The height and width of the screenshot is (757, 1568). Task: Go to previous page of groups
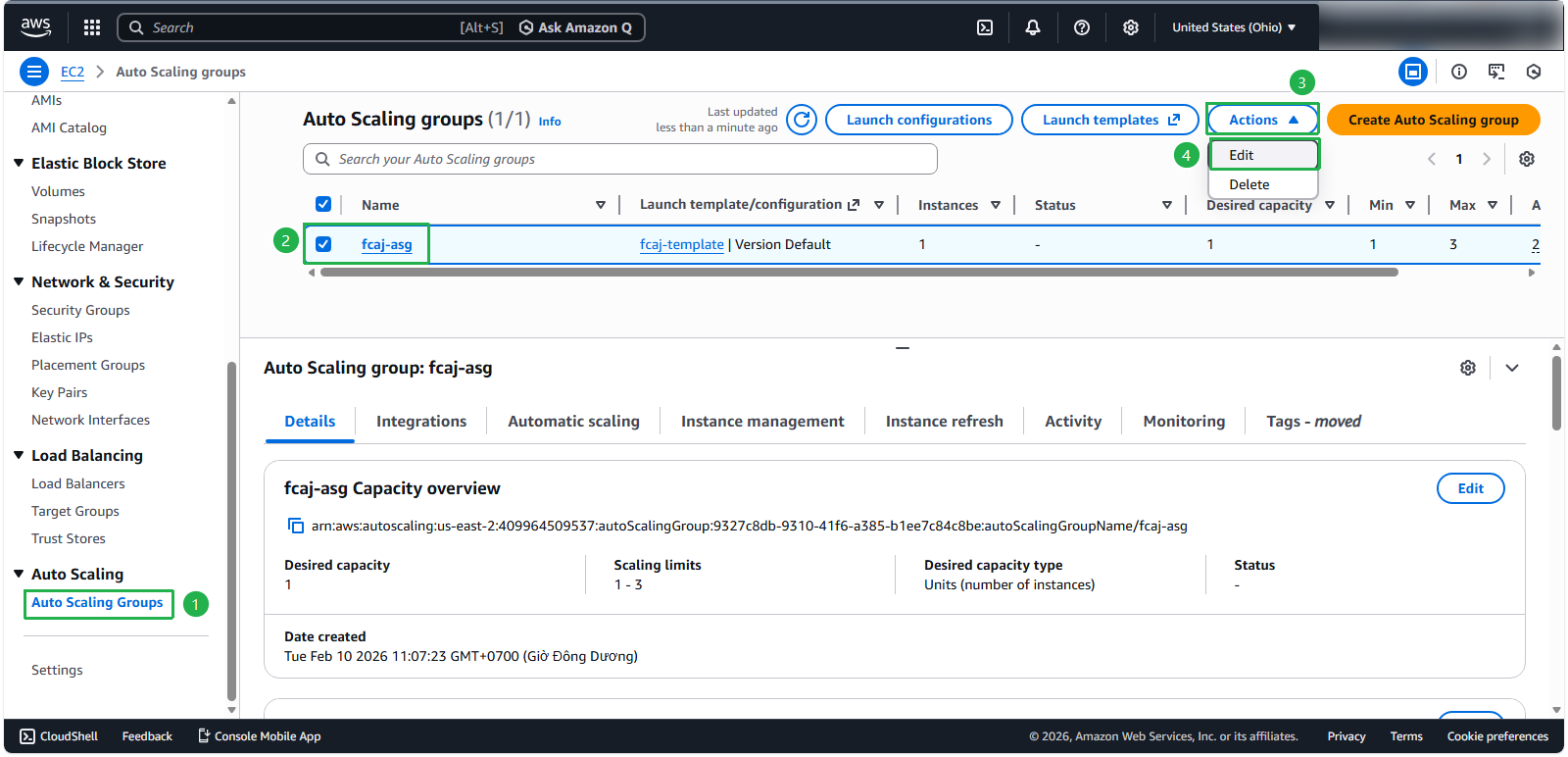1432,159
